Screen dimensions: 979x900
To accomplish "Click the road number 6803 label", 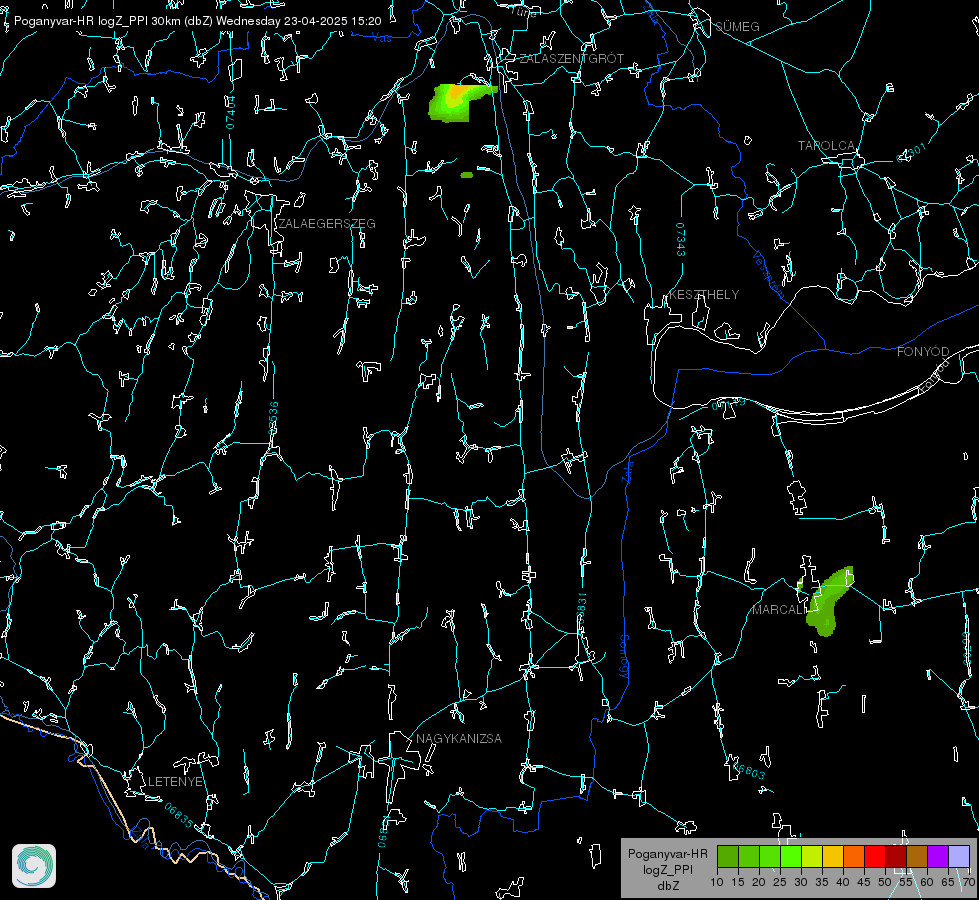I will coord(748,769).
